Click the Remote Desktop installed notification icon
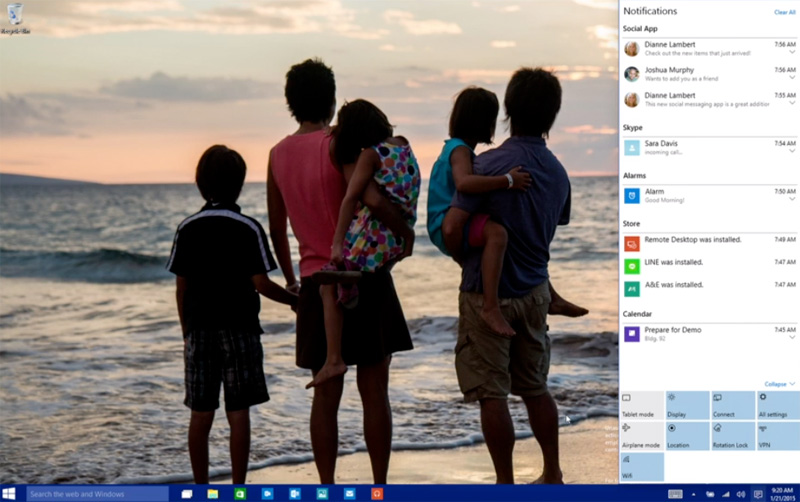The width and height of the screenshot is (800, 502). [x=632, y=243]
